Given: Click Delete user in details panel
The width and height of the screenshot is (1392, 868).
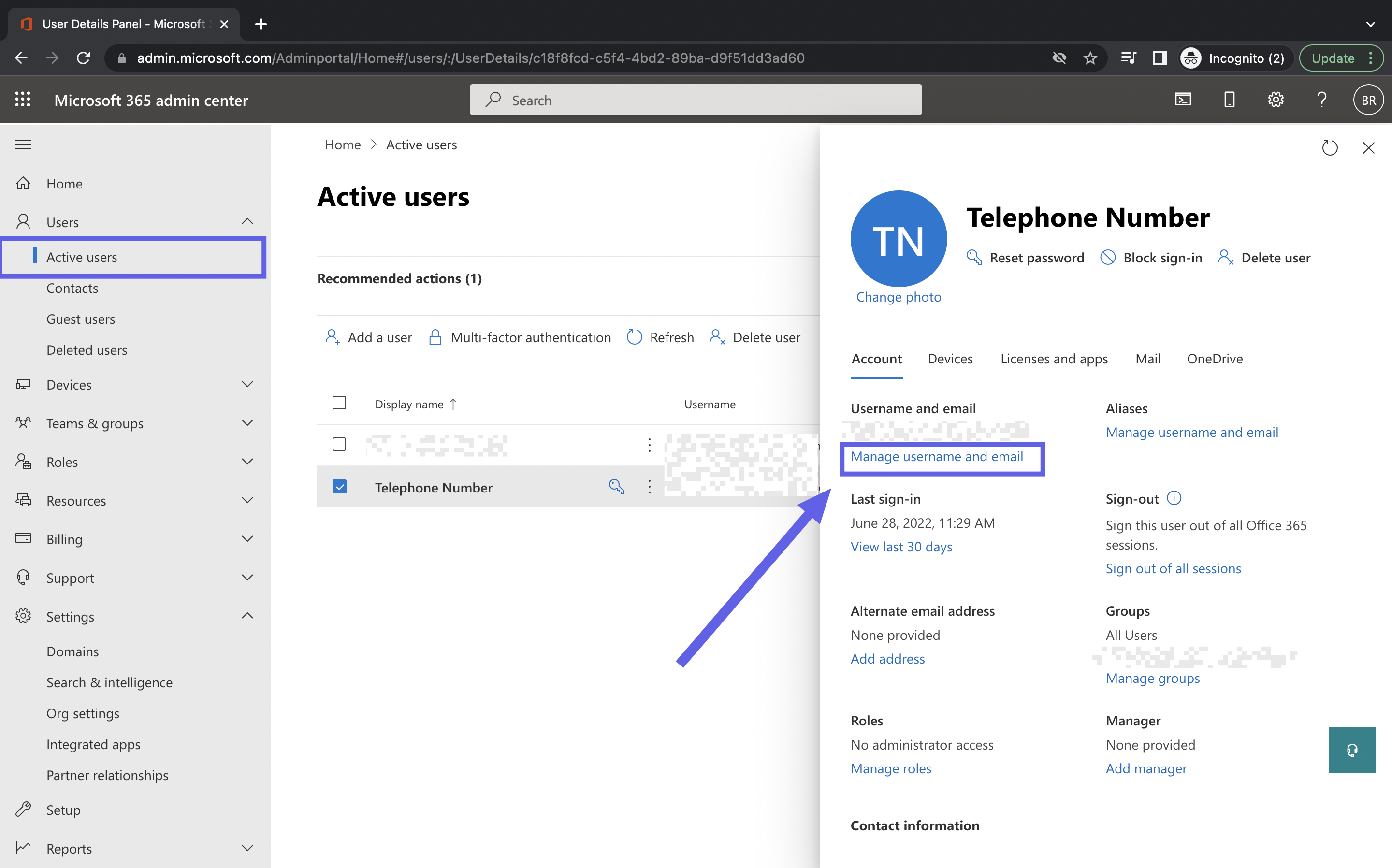Looking at the screenshot, I should point(1264,258).
